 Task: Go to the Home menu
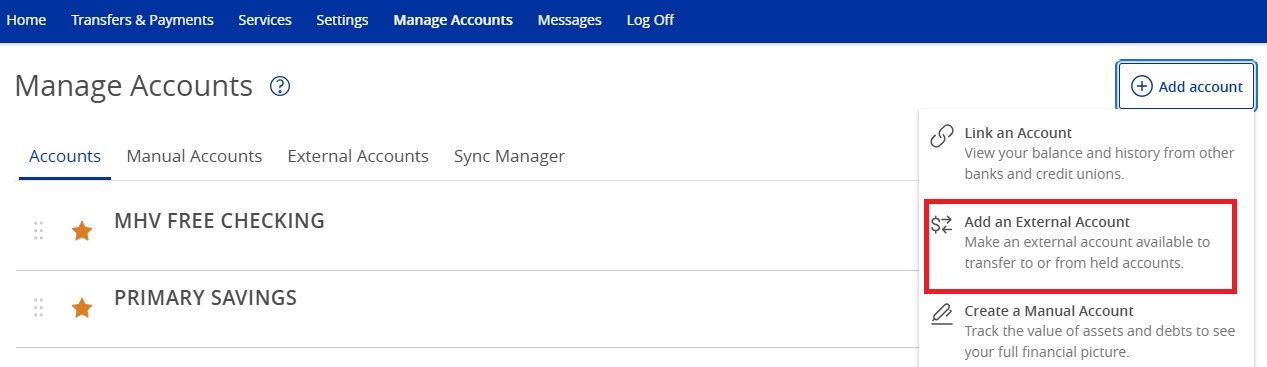click(x=27, y=20)
